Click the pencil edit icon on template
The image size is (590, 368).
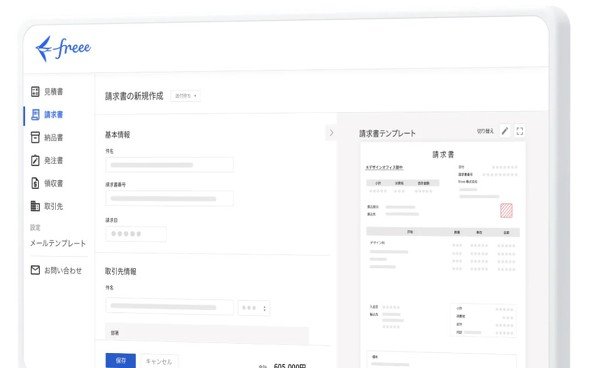pyautogui.click(x=505, y=131)
